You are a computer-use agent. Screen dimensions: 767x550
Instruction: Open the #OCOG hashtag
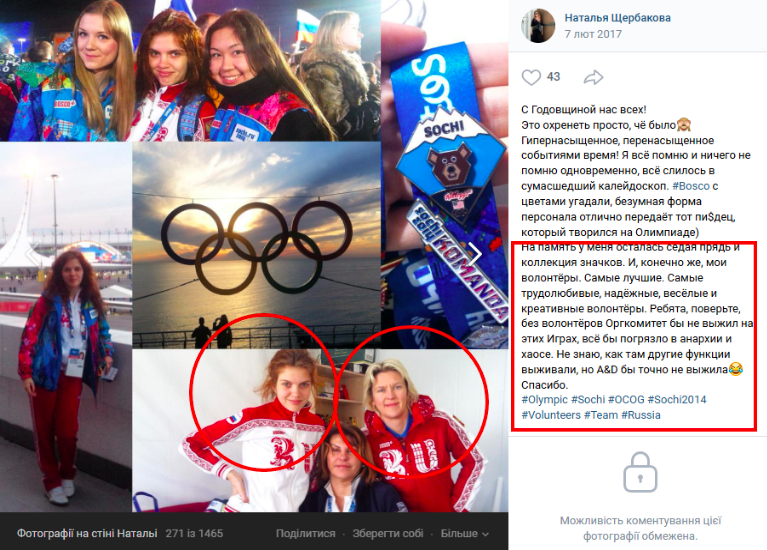[626, 400]
